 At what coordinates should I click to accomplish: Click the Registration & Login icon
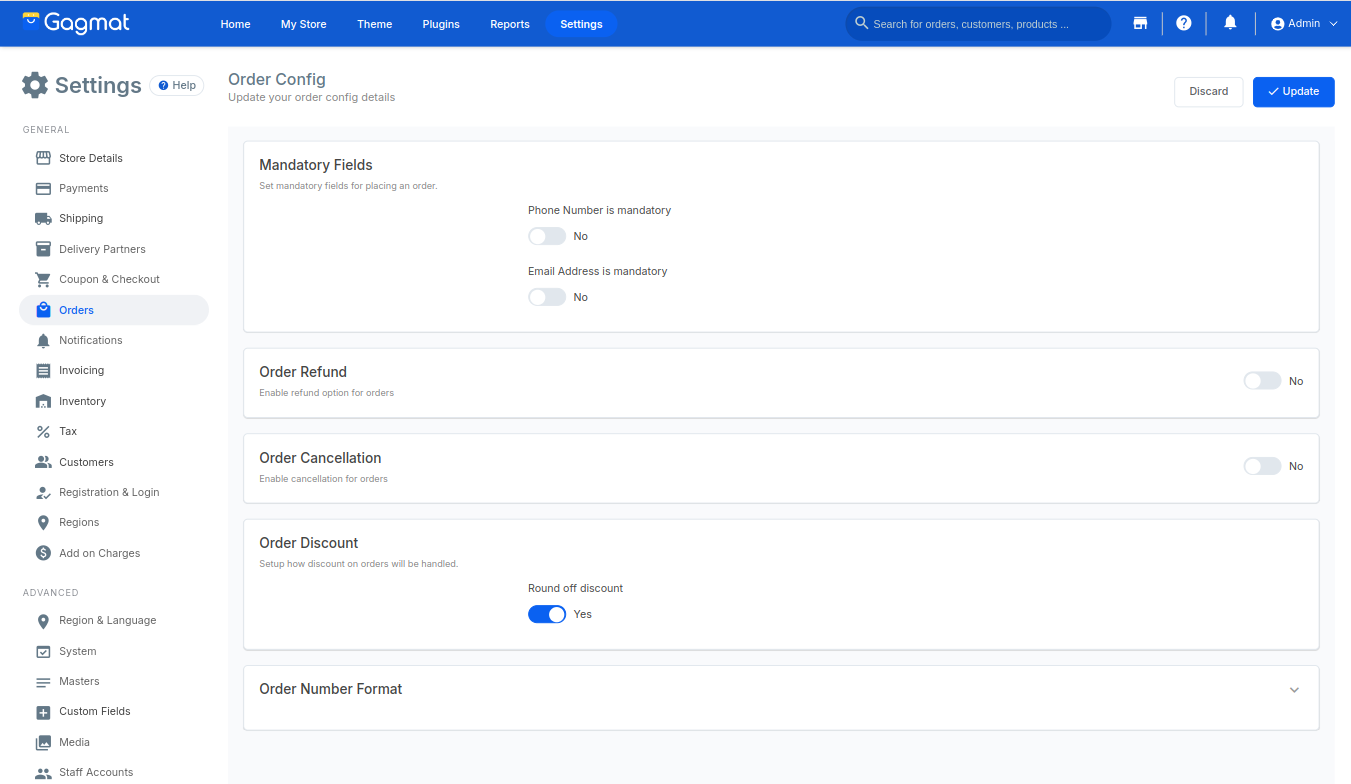tap(43, 492)
